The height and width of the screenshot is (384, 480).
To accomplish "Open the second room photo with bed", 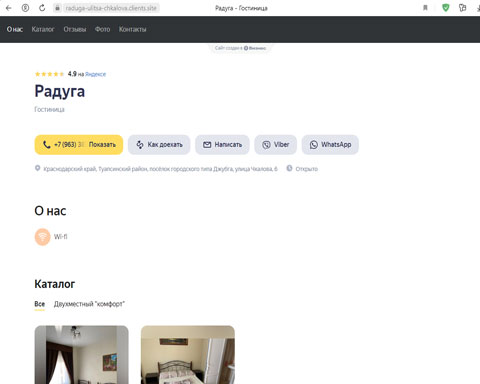I will pos(188,355).
